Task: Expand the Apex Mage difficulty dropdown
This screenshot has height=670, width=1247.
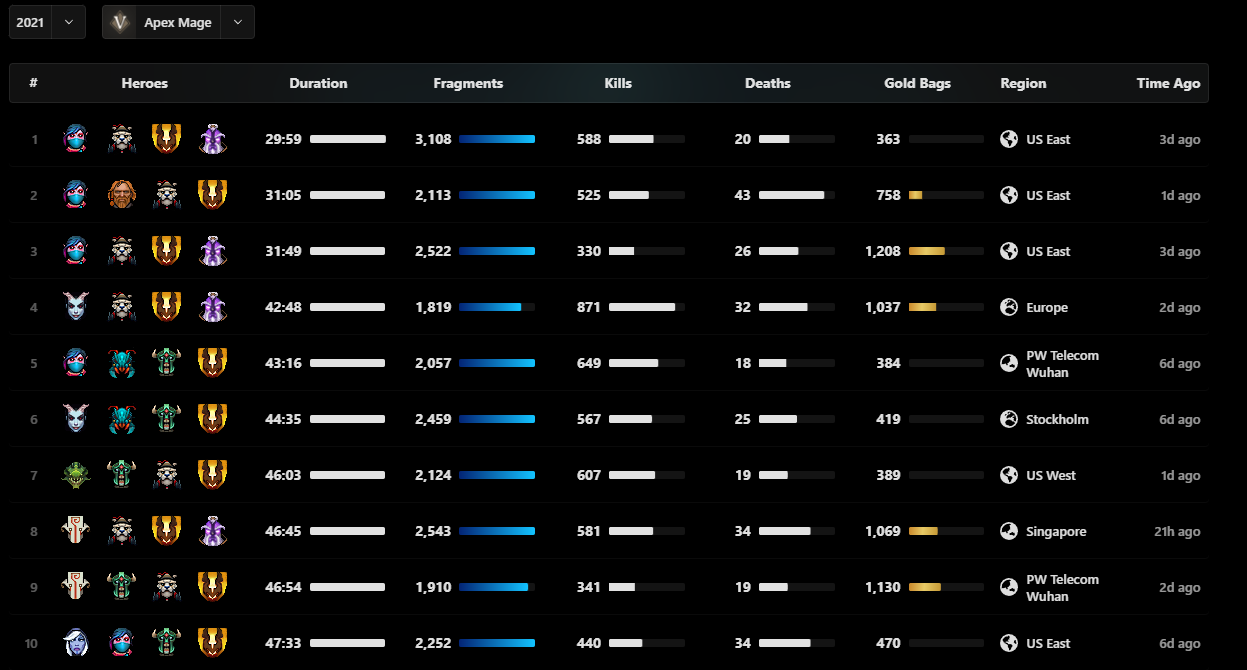Action: [237, 22]
